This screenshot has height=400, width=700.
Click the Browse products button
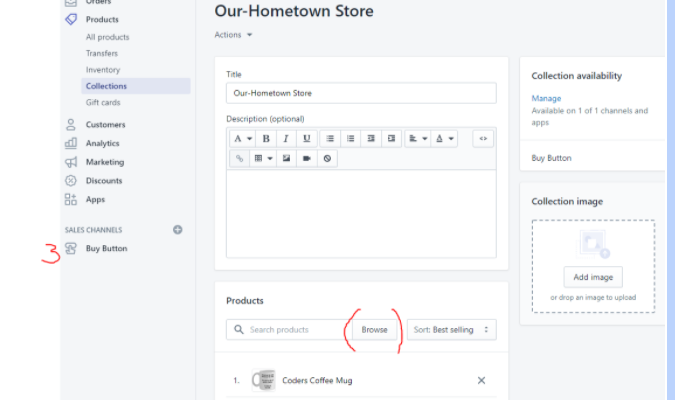point(374,329)
